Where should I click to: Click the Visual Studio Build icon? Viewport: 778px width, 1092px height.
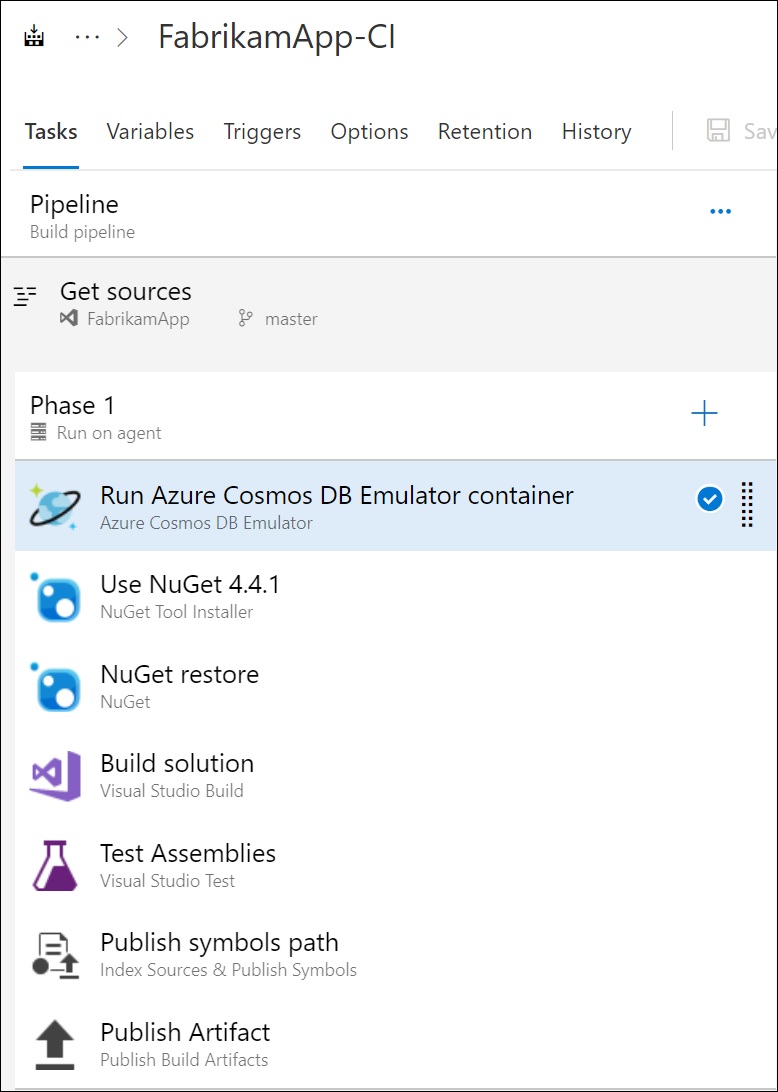[x=54, y=776]
